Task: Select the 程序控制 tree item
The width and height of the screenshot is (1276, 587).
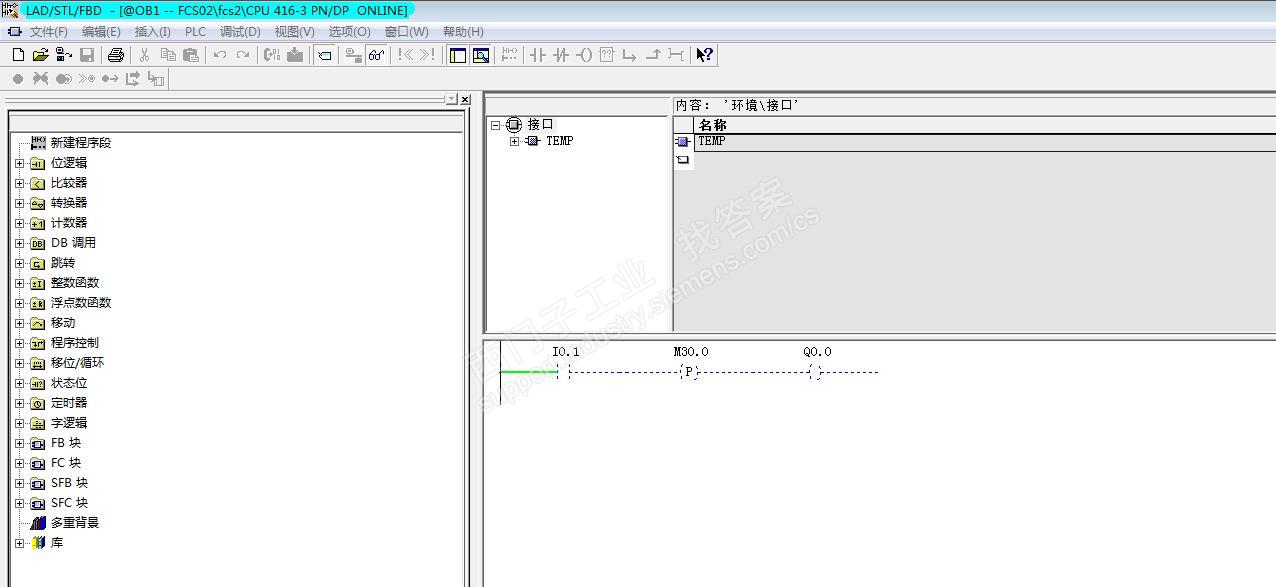Action: click(x=75, y=343)
